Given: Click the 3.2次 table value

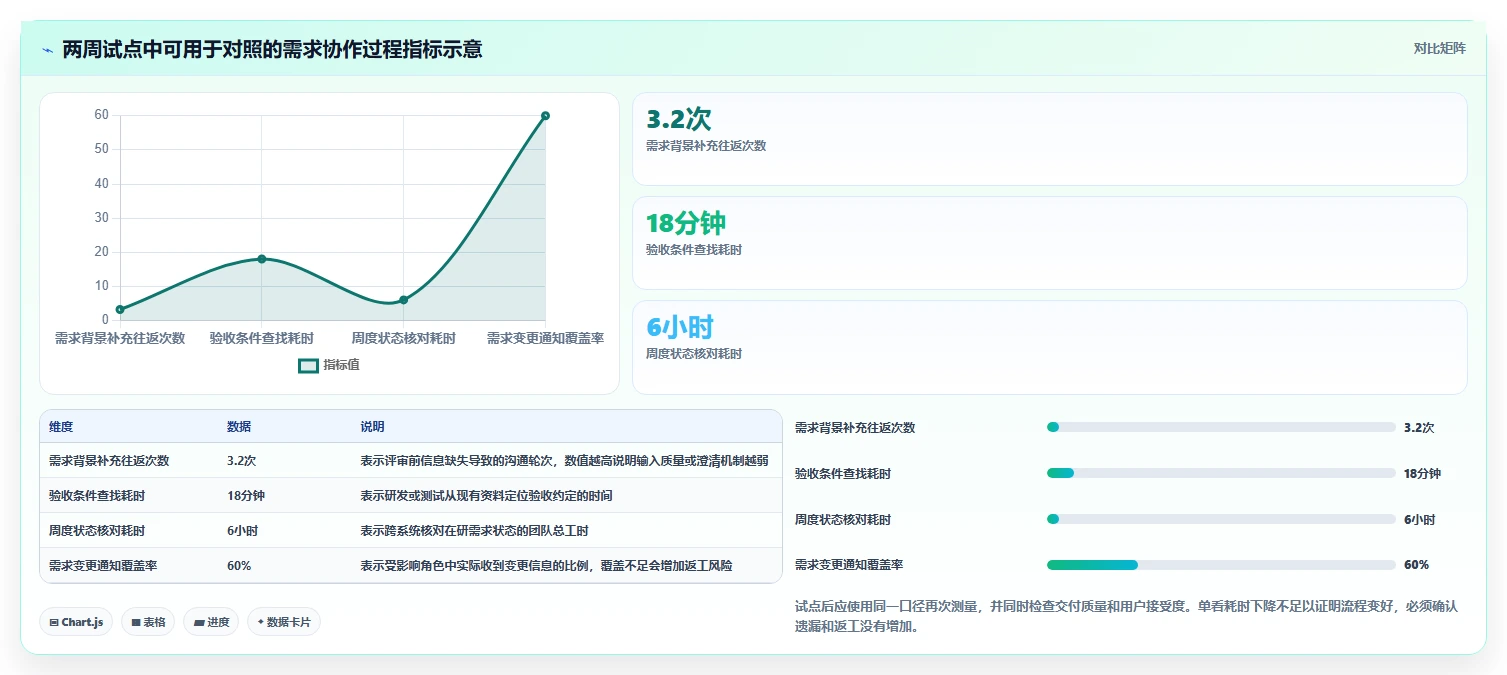Looking at the screenshot, I should (242, 461).
